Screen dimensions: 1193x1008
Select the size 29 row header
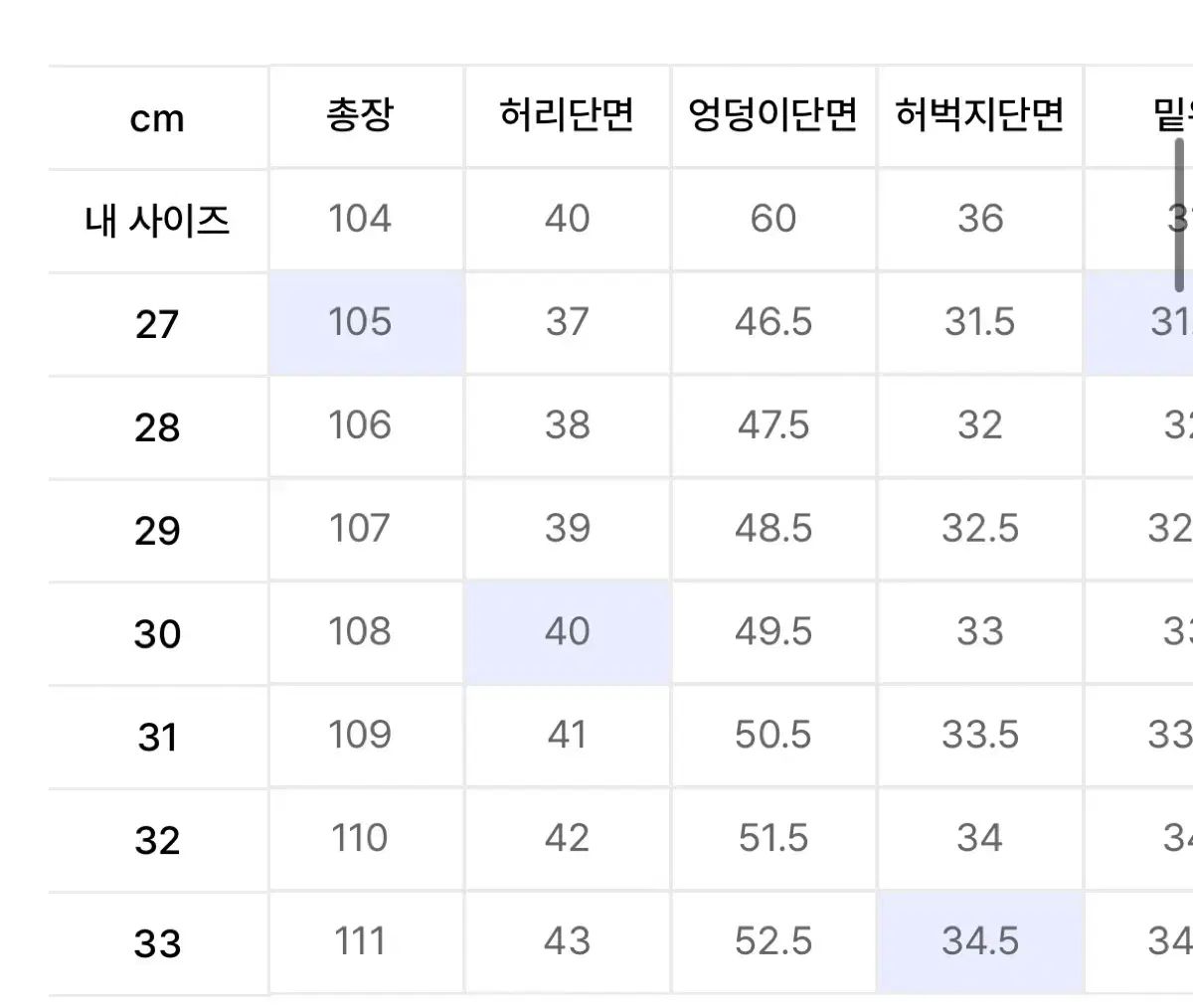tap(157, 531)
